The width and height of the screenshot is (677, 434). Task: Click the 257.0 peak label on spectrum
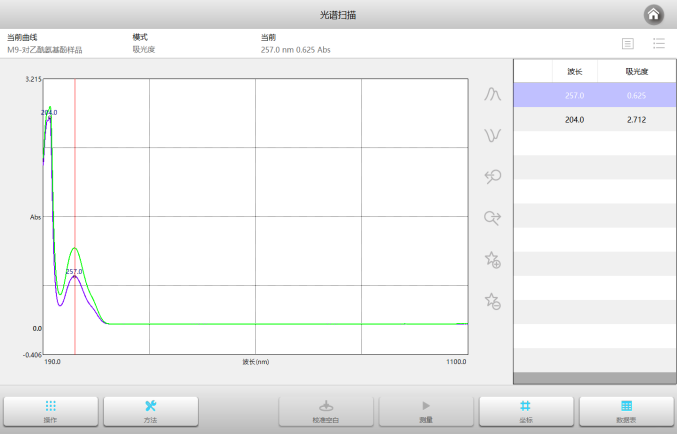click(x=73, y=271)
